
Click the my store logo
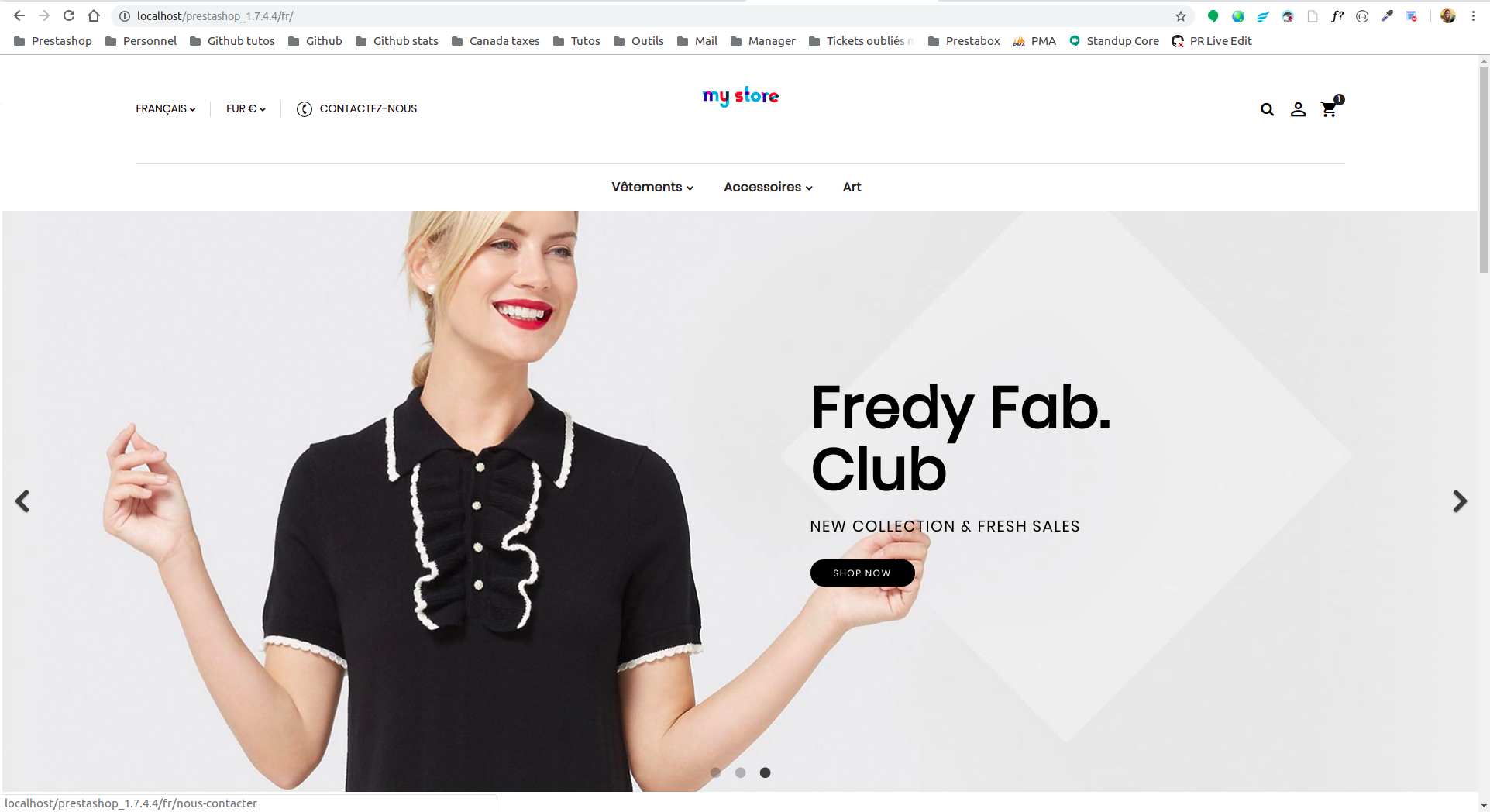[x=741, y=96]
